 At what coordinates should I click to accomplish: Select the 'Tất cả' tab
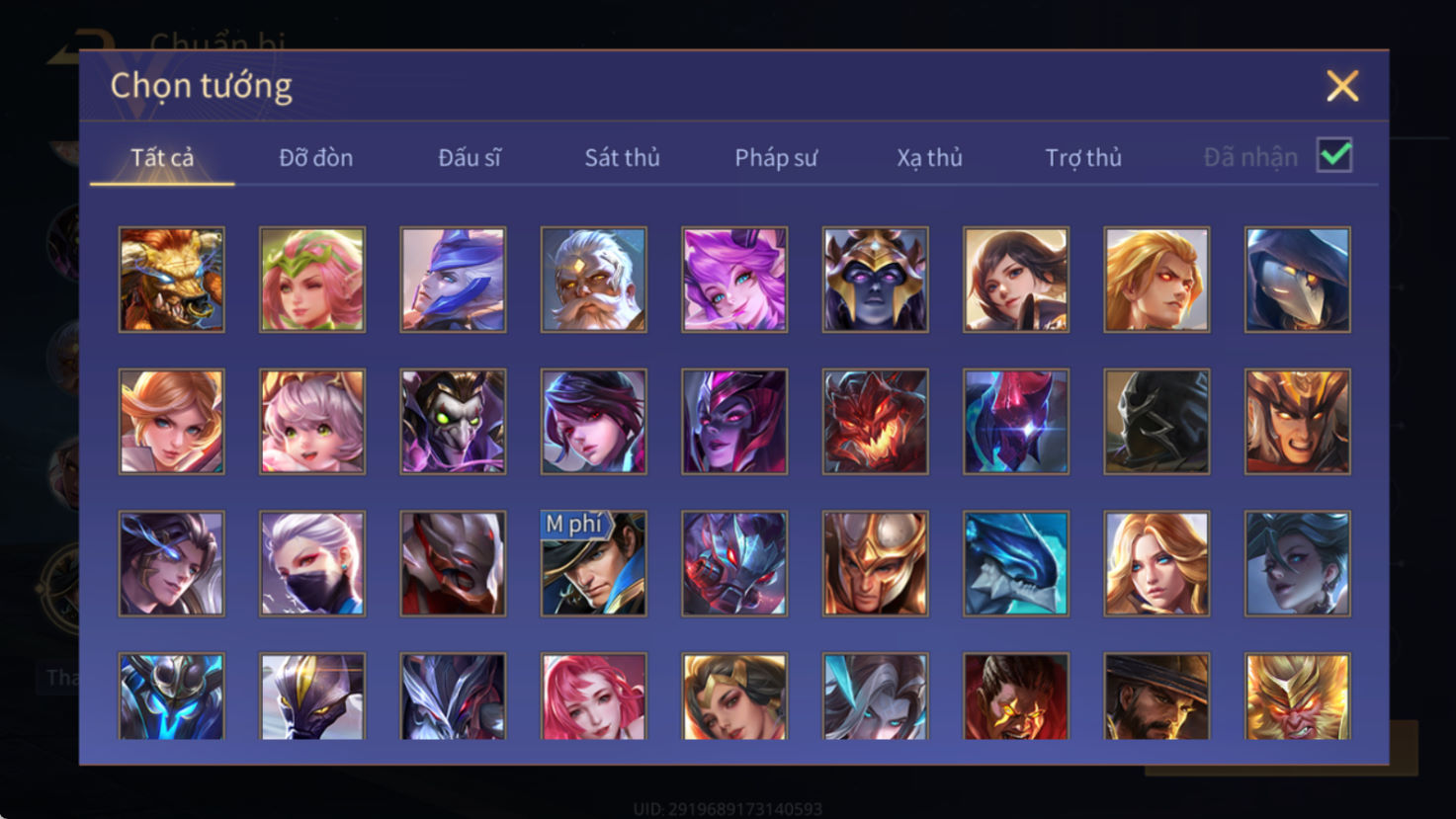click(x=162, y=158)
